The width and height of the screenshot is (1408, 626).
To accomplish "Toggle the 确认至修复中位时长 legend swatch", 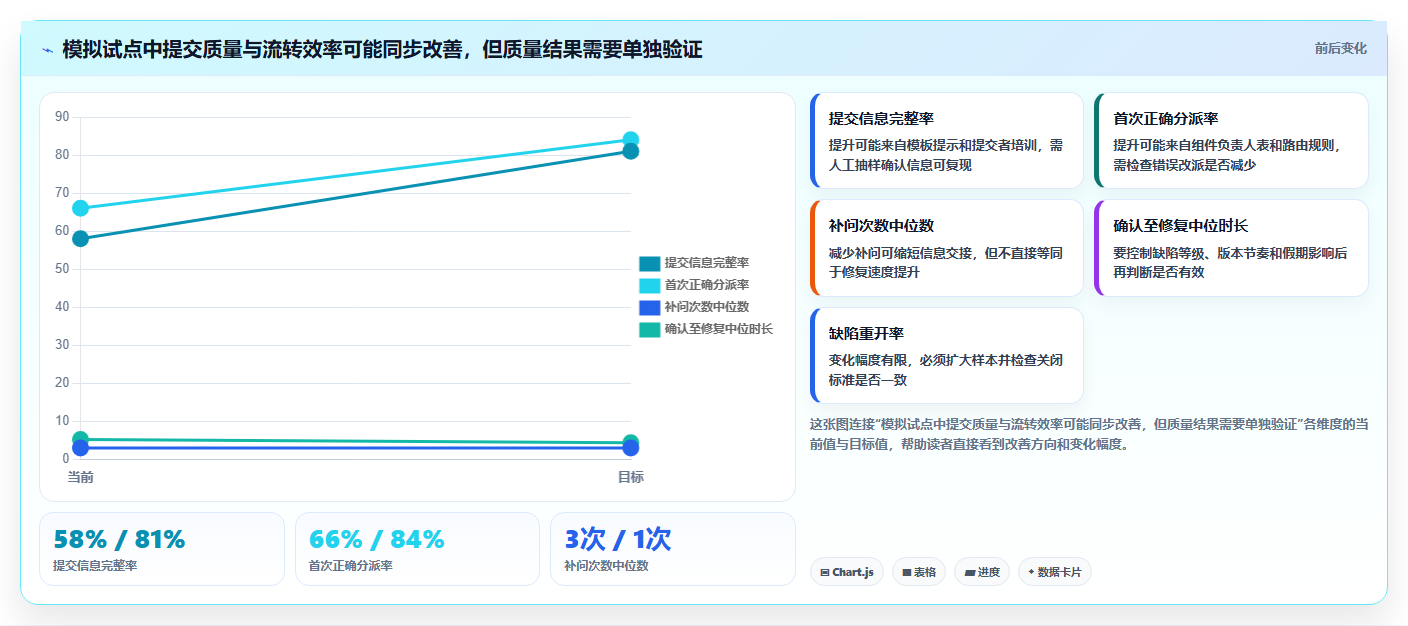I will [x=650, y=329].
